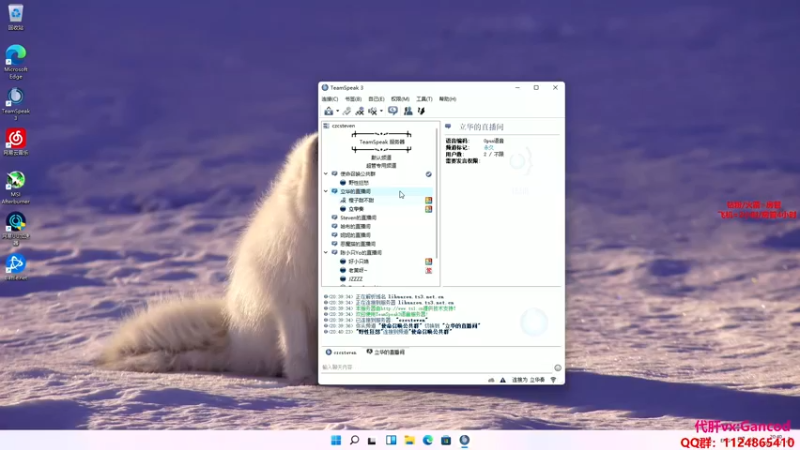Screen dimensions: 800x450
Task: Click the eye speech-bubble subscribe channels icon
Action: click(x=393, y=111)
